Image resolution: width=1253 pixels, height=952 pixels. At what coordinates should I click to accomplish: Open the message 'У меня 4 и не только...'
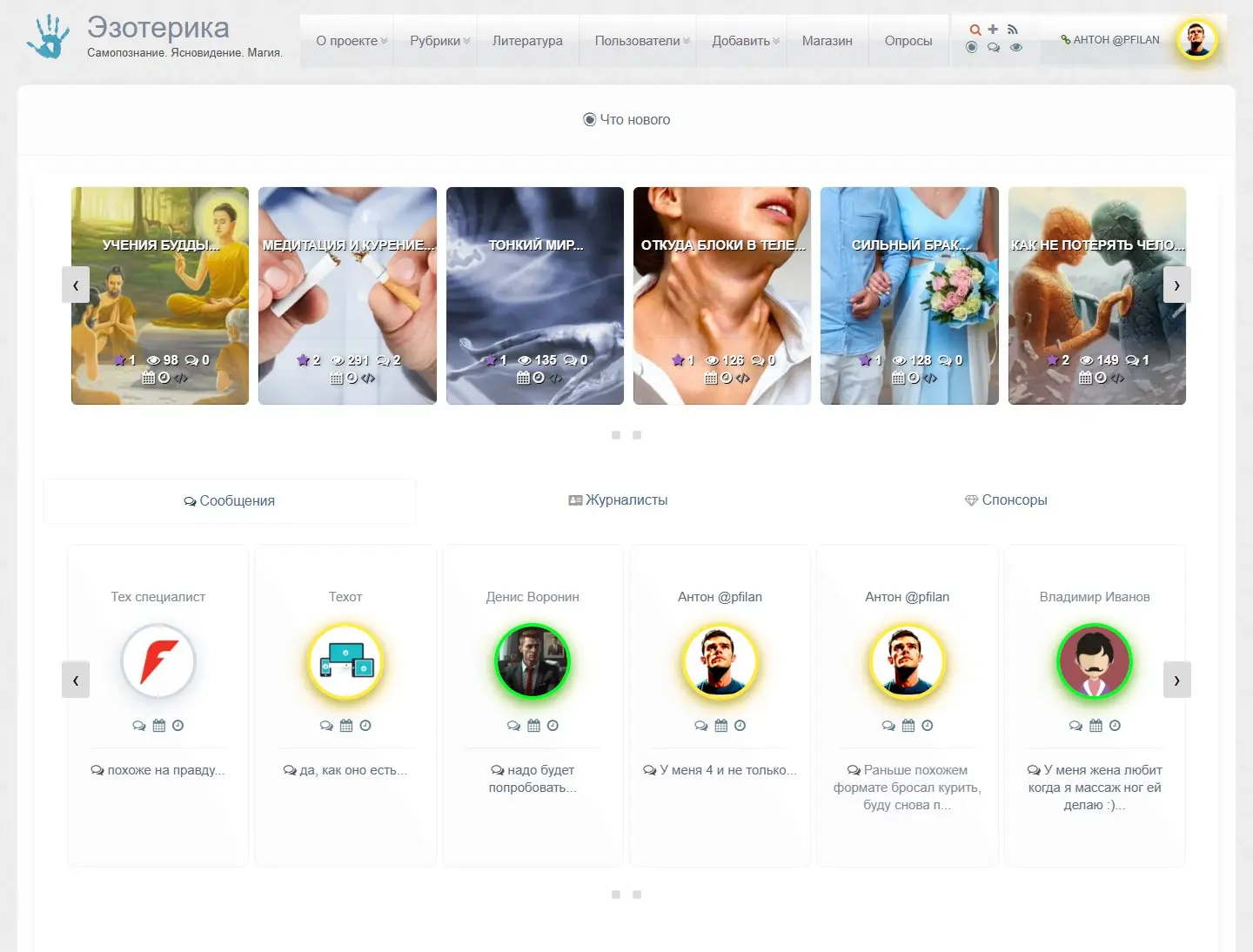(720, 770)
